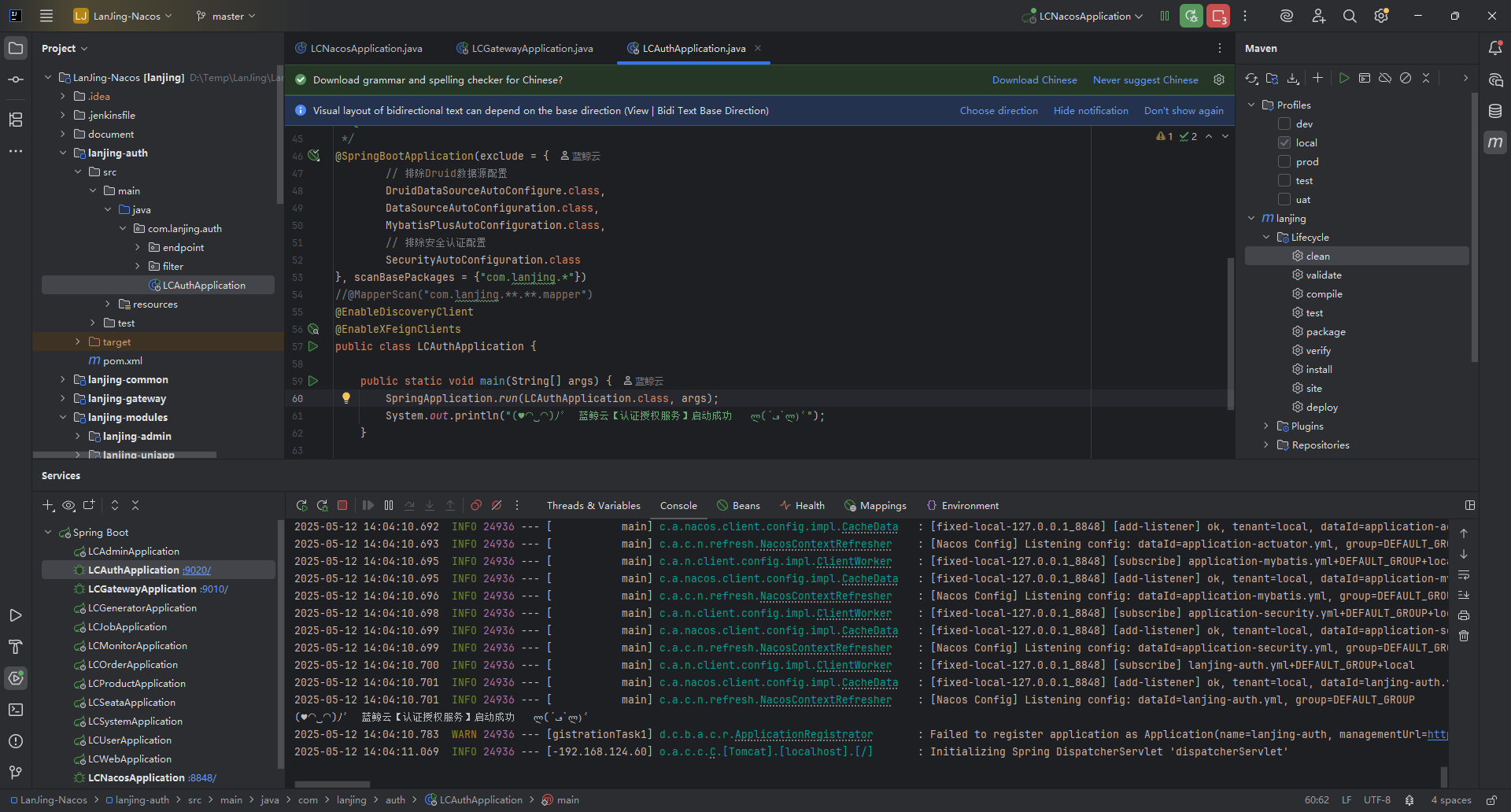Pause the program in debugger
The width and height of the screenshot is (1511, 812).
(x=389, y=505)
